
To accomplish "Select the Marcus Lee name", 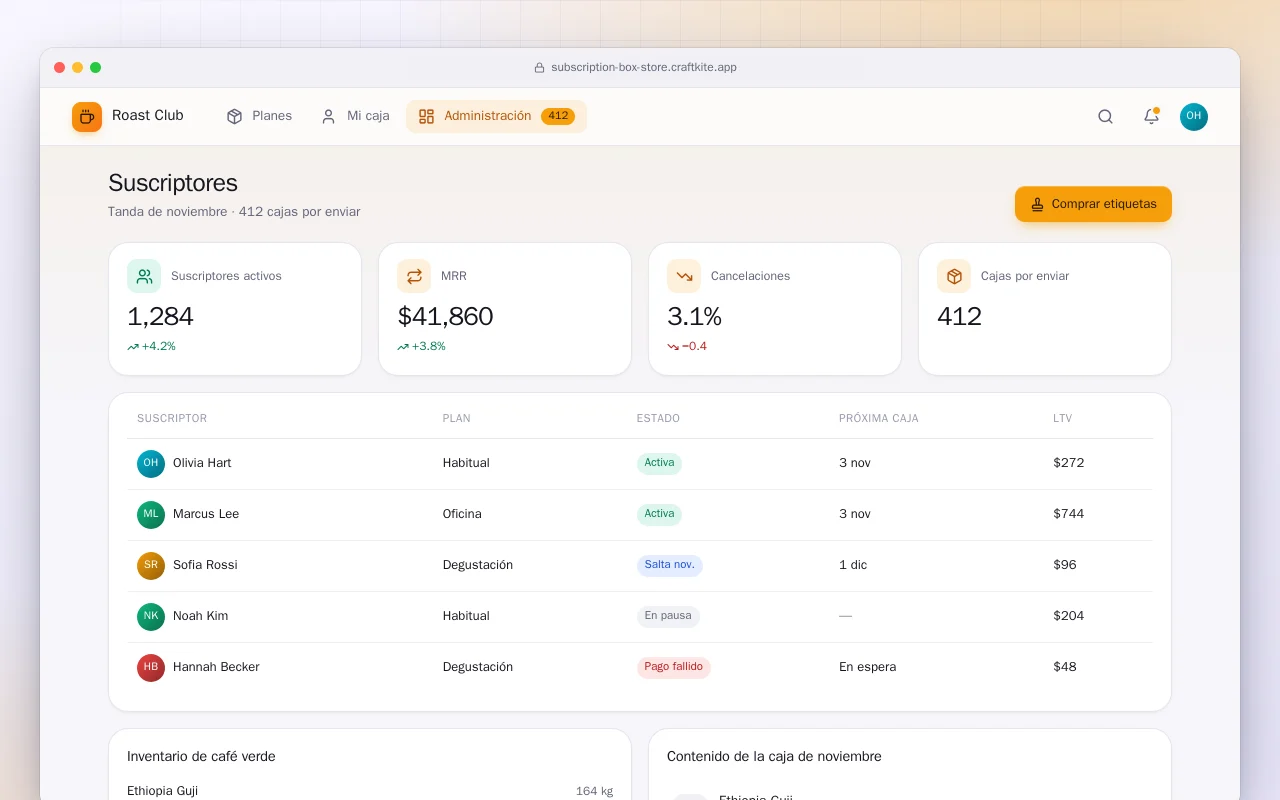I will (x=206, y=514).
